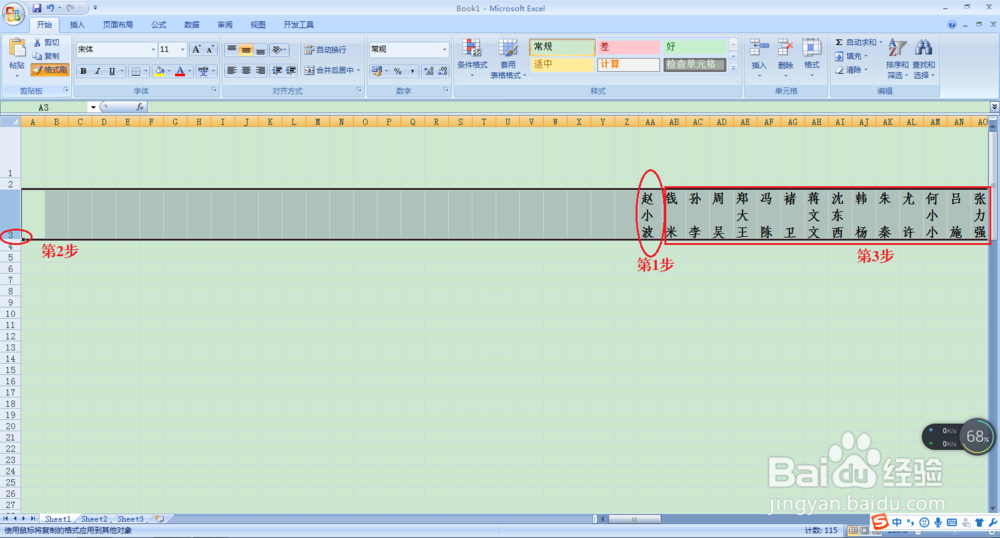Decrease font size with the small A icon
The height and width of the screenshot is (538, 1000).
tap(210, 49)
